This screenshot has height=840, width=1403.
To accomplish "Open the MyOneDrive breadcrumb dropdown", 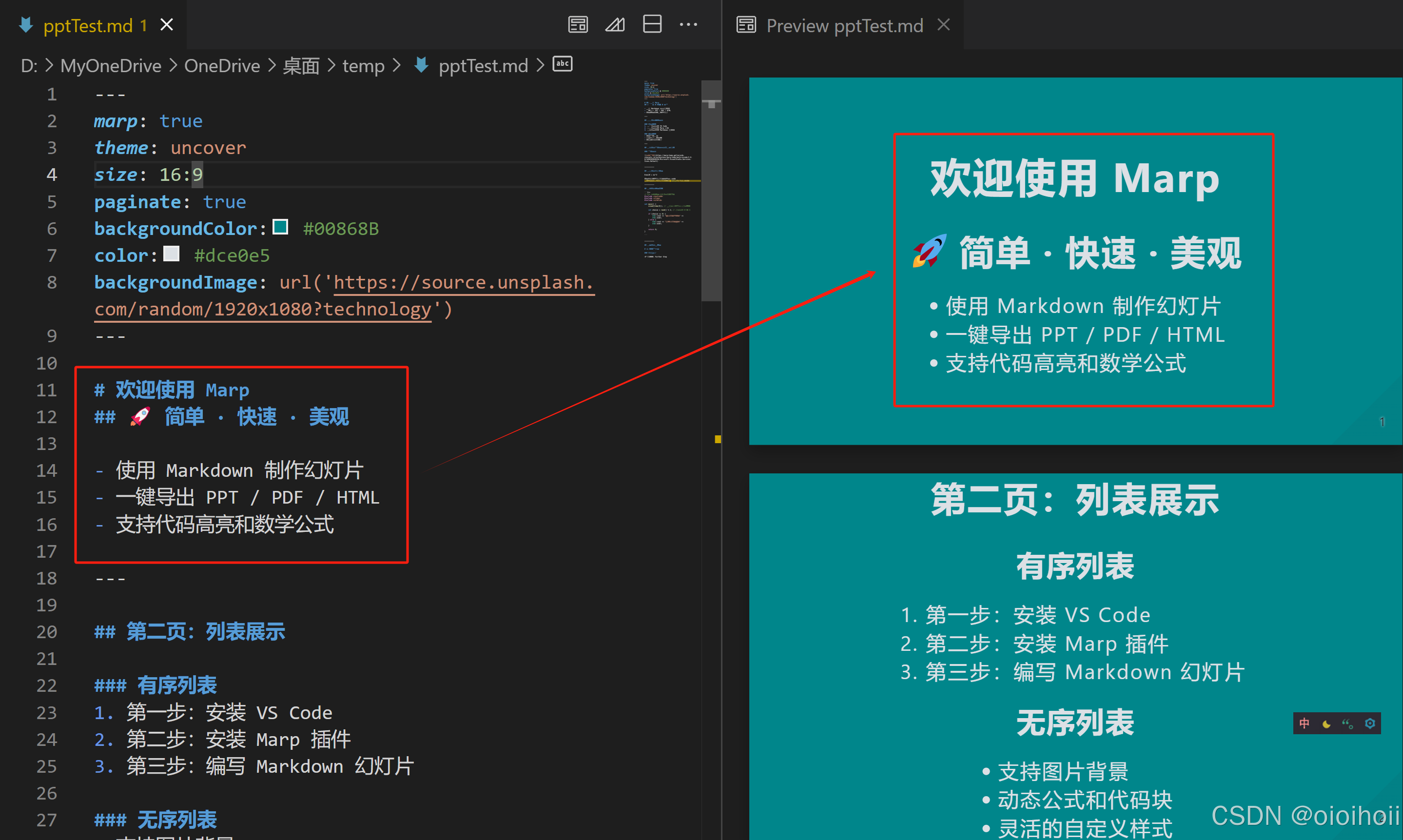I will (110, 66).
